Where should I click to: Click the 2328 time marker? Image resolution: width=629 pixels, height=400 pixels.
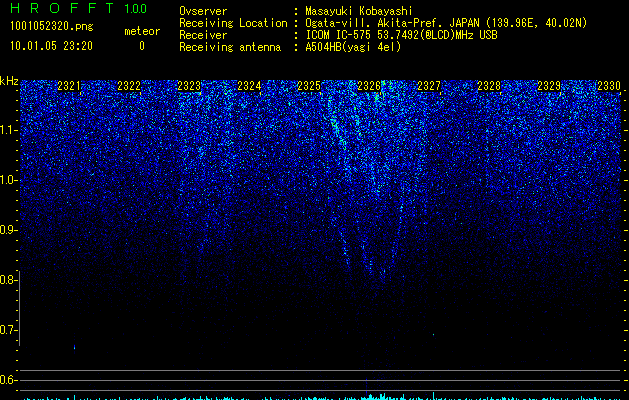(x=489, y=86)
